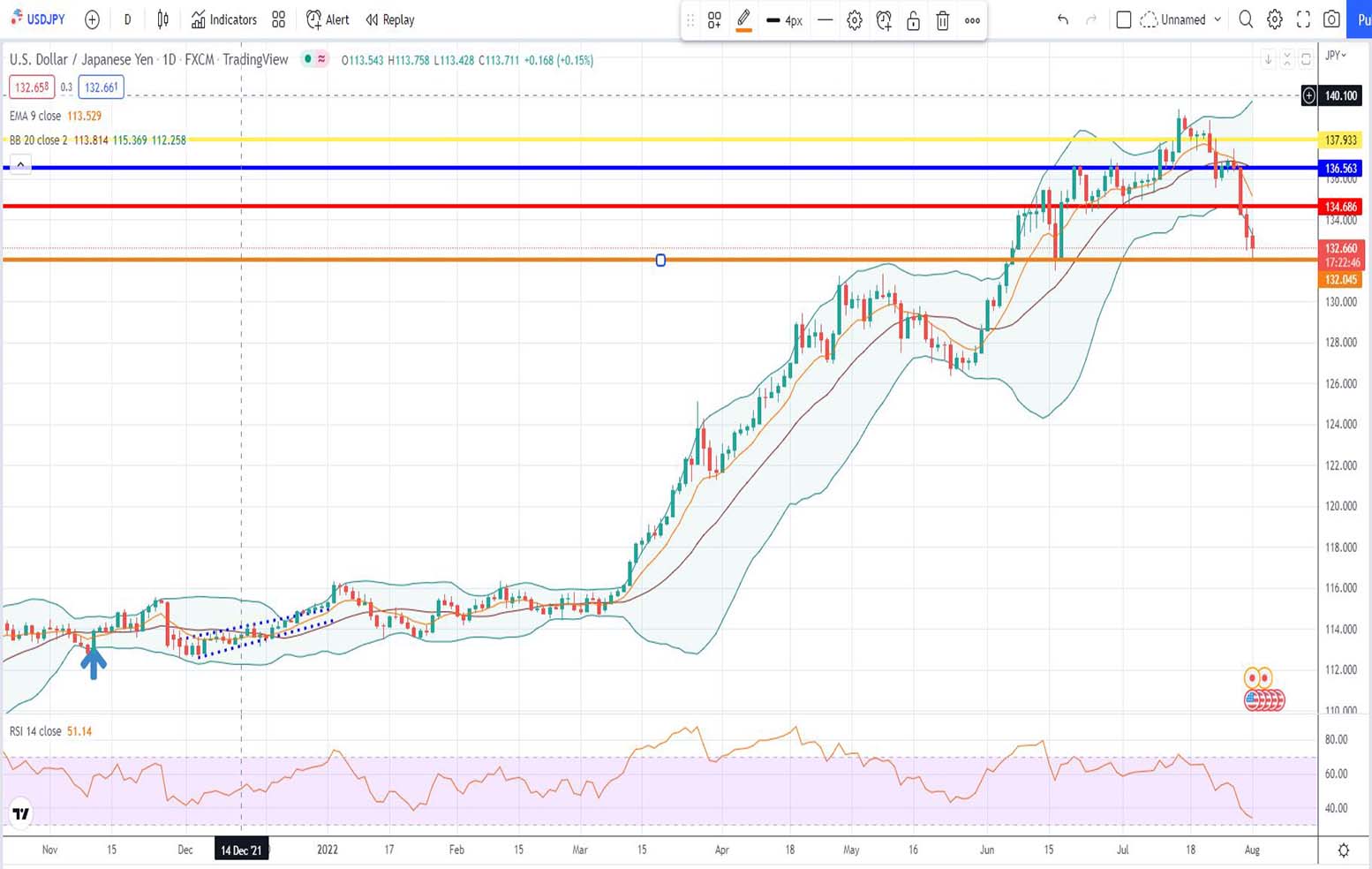This screenshot has height=869, width=1372.
Task: Collapse the indicator legend with chevron
Action: pos(20,164)
